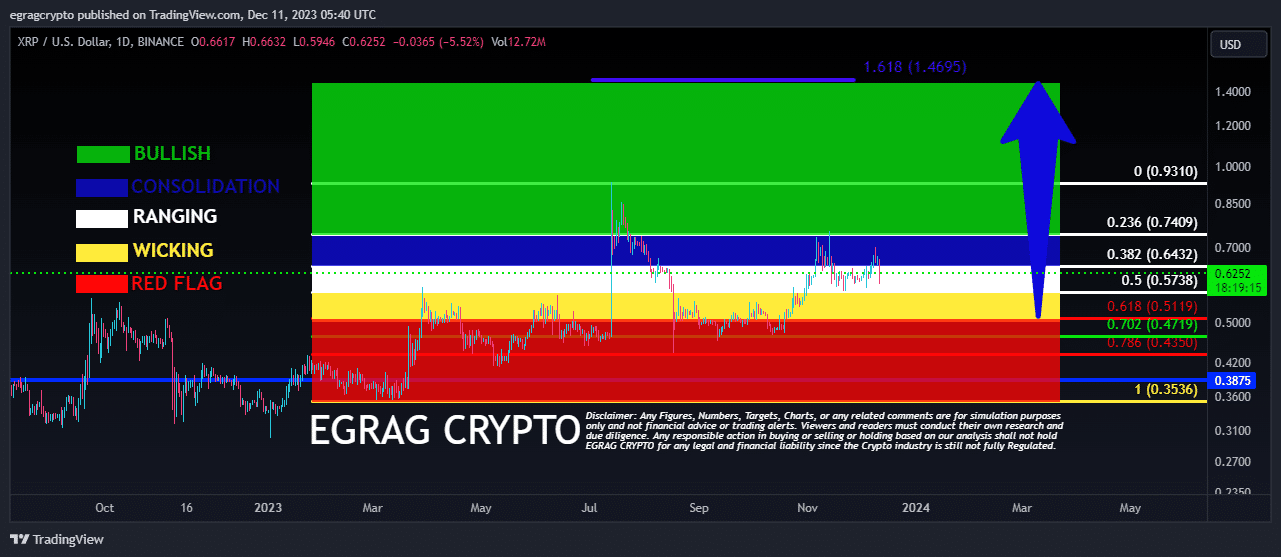Click the 0.2700 price axis label

1232,463
